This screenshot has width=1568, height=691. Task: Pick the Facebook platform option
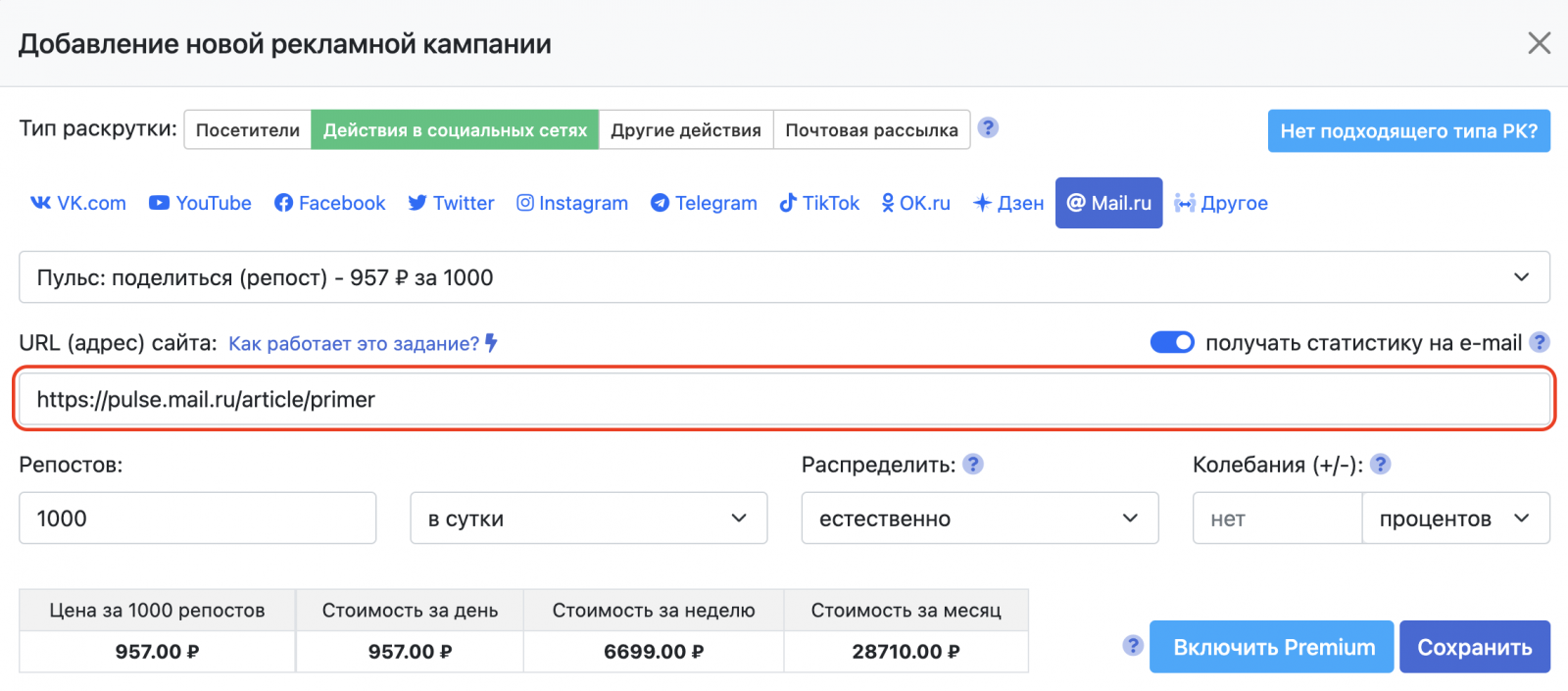[x=329, y=203]
